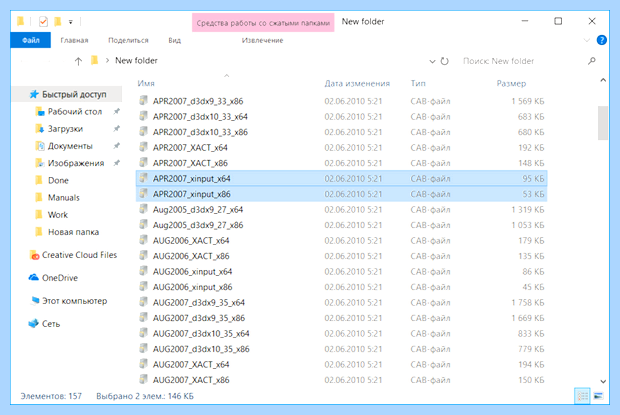The image size is (620, 415).
Task: Select file APR2007_XACT_x86
Action: click(342, 163)
